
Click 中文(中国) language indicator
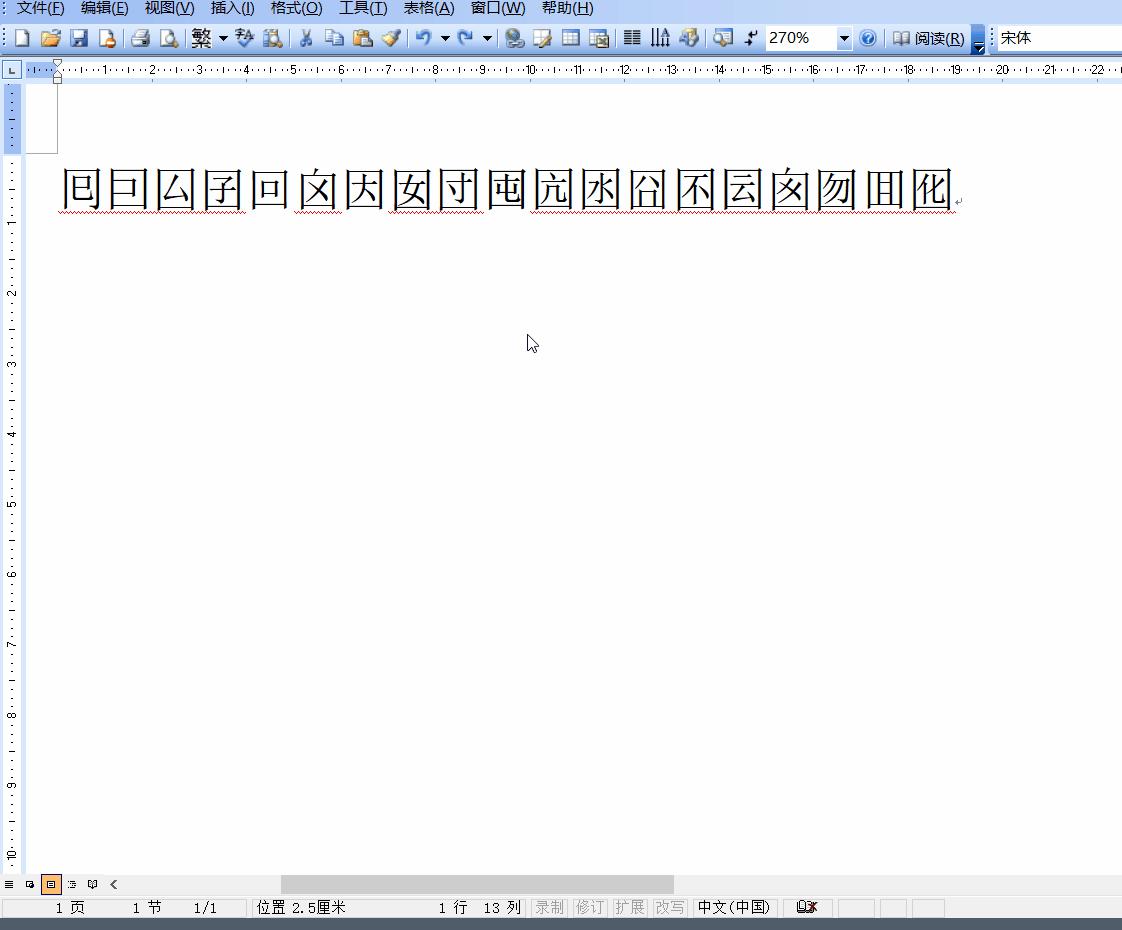pos(734,908)
